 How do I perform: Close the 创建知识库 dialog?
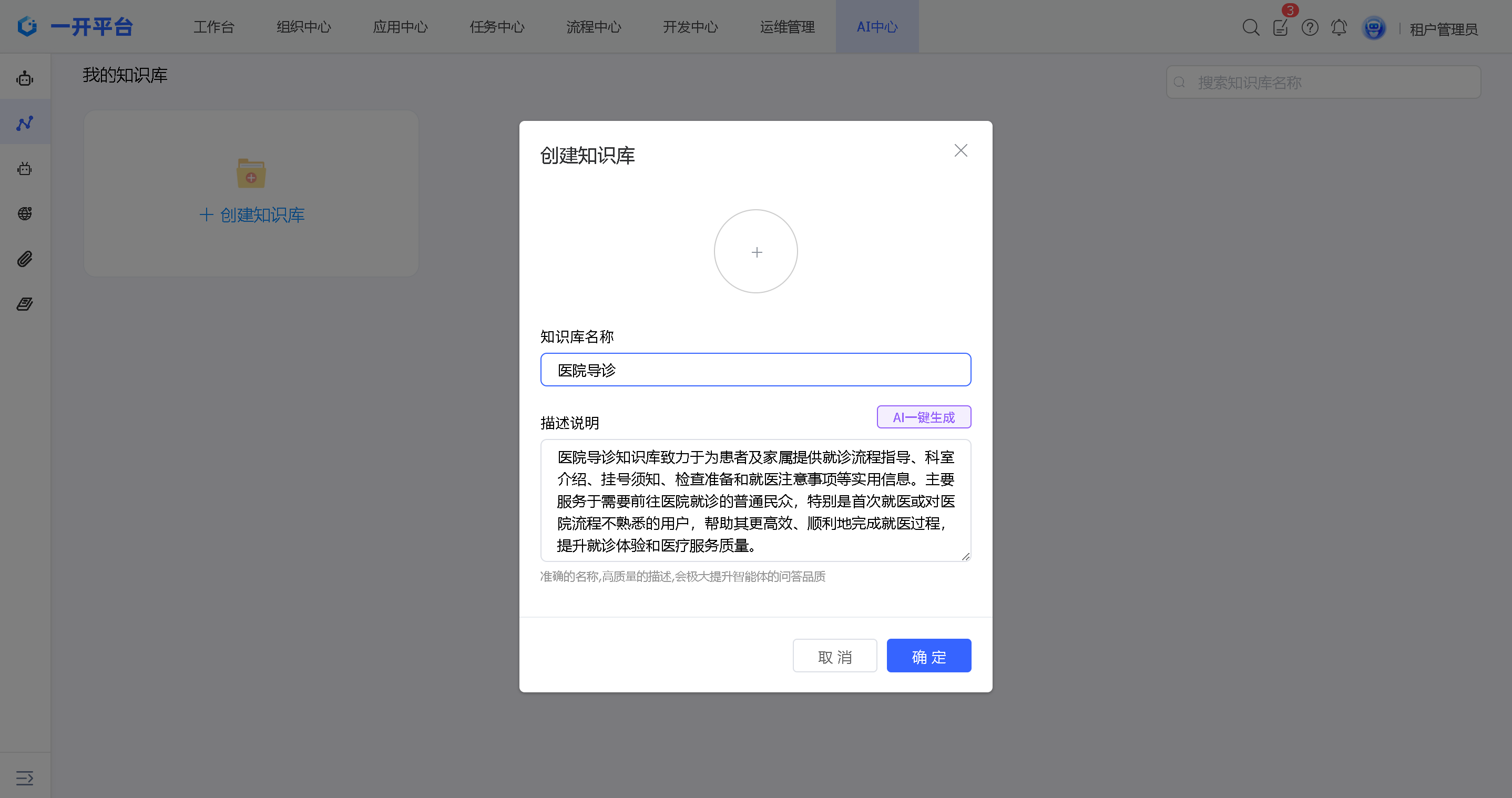pos(961,151)
